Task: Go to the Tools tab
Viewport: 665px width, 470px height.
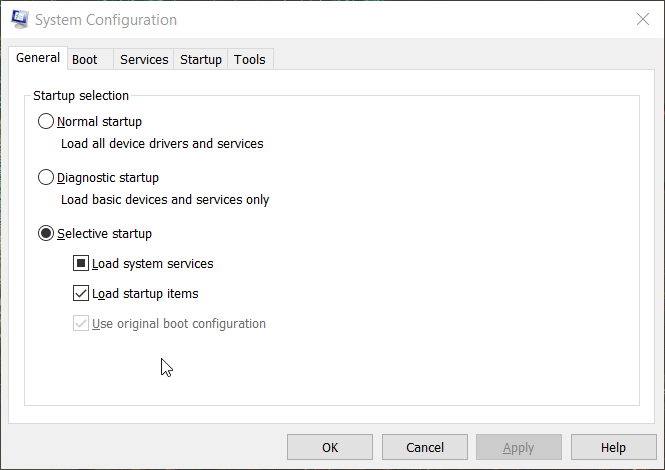Action: (x=250, y=60)
